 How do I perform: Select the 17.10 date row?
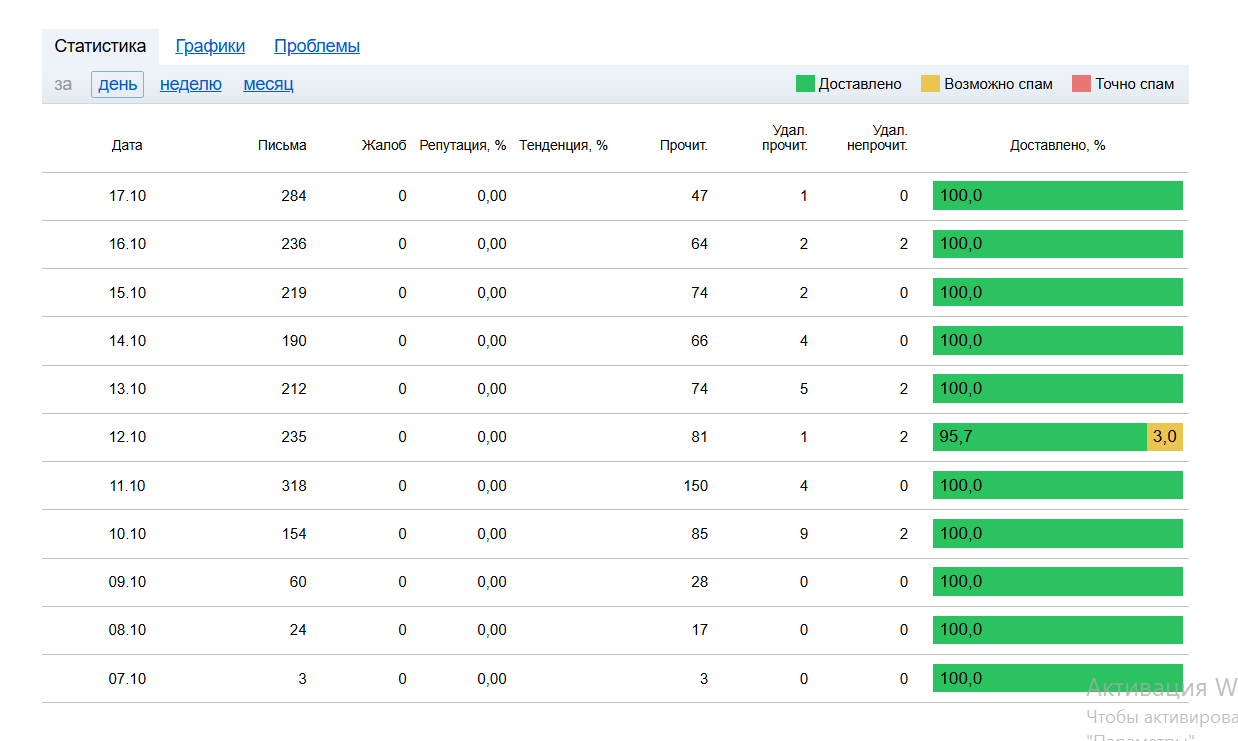(x=127, y=196)
